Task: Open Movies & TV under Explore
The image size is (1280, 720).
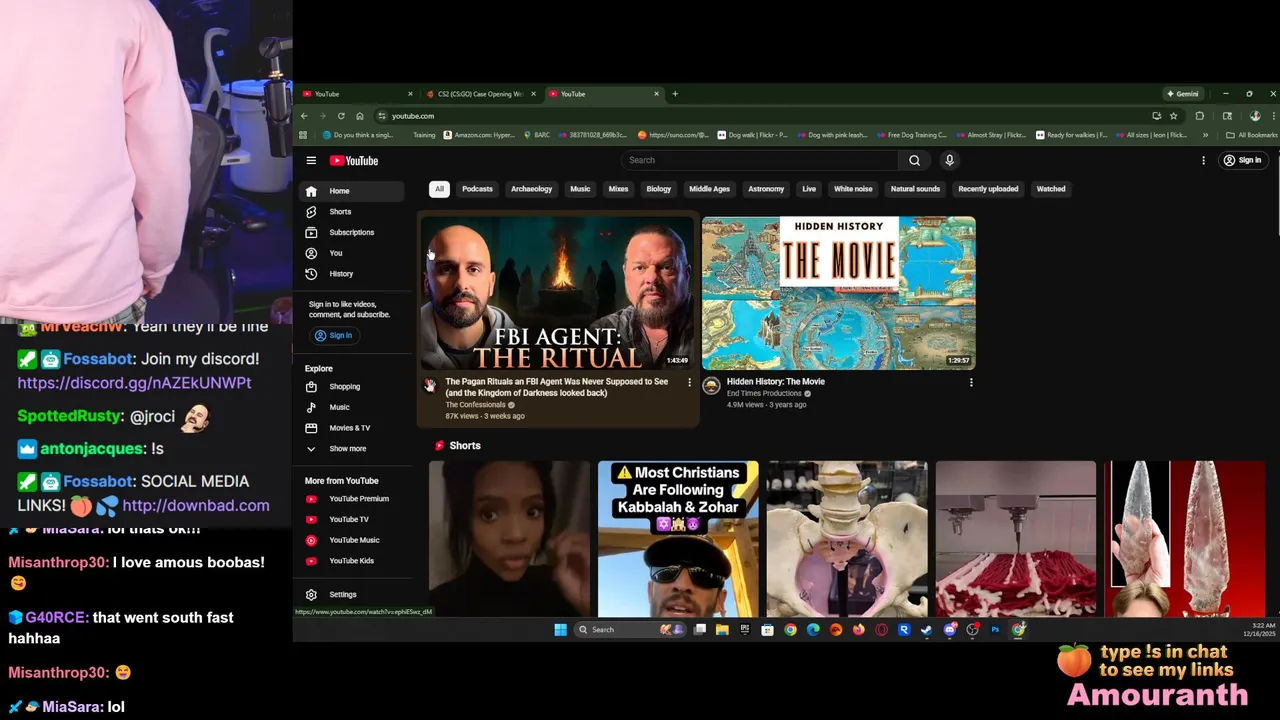Action: pyautogui.click(x=351, y=428)
